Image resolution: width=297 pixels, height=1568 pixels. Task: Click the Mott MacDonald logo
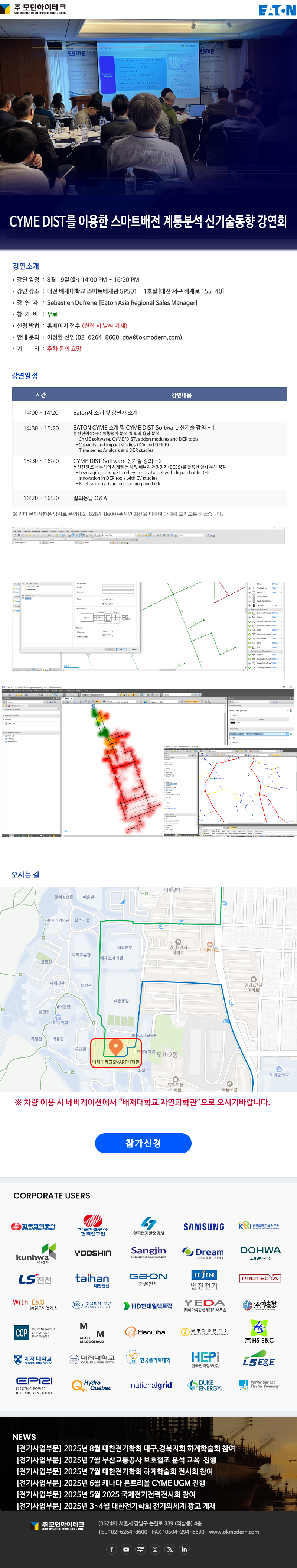92,1333
